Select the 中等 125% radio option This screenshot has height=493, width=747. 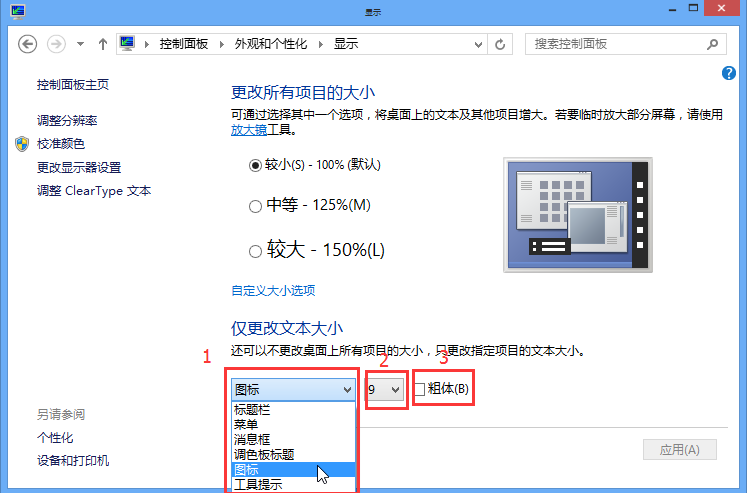click(255, 206)
